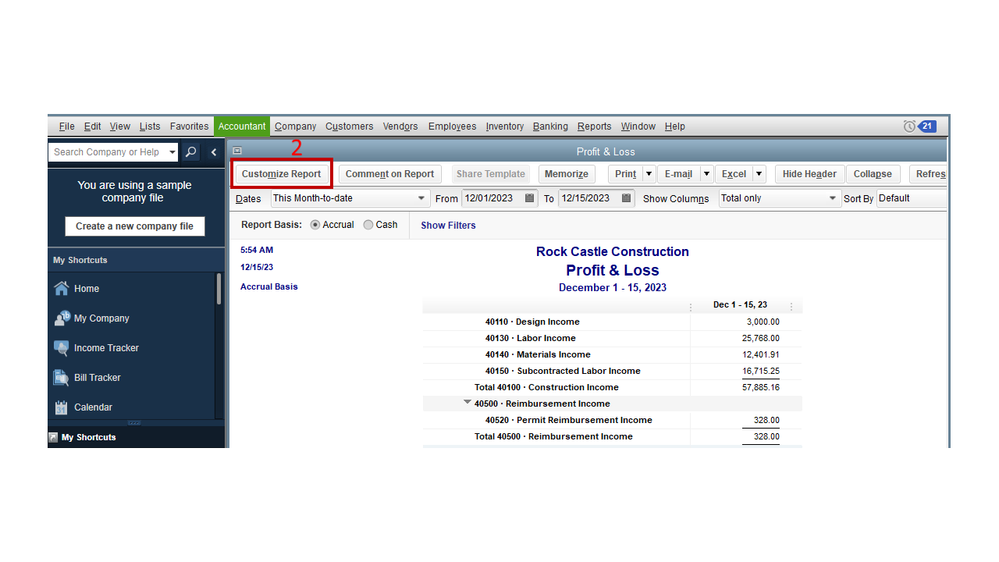The width and height of the screenshot is (999, 562).
Task: Open the Excel dropdown arrow
Action: point(759,174)
